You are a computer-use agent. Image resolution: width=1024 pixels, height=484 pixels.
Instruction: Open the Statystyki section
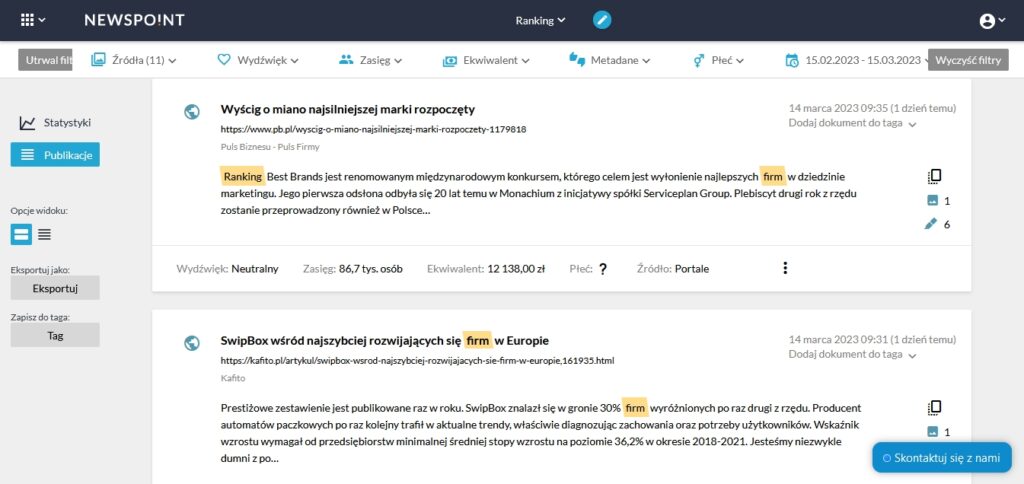coord(56,123)
